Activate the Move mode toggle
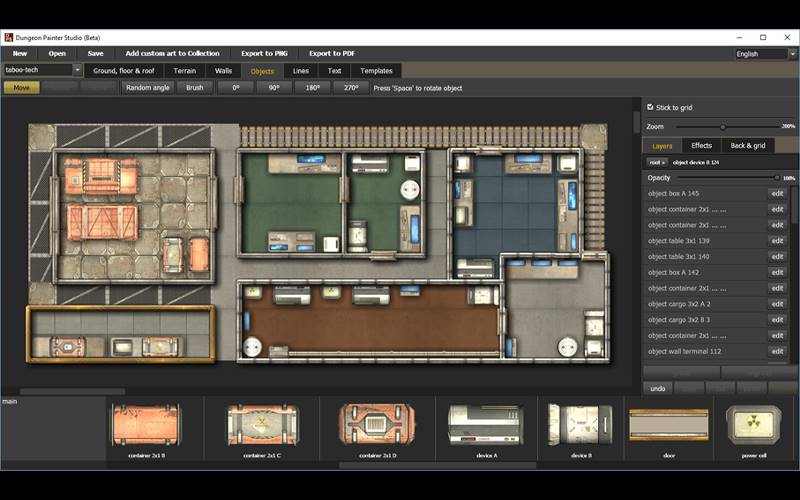 pyautogui.click(x=21, y=88)
